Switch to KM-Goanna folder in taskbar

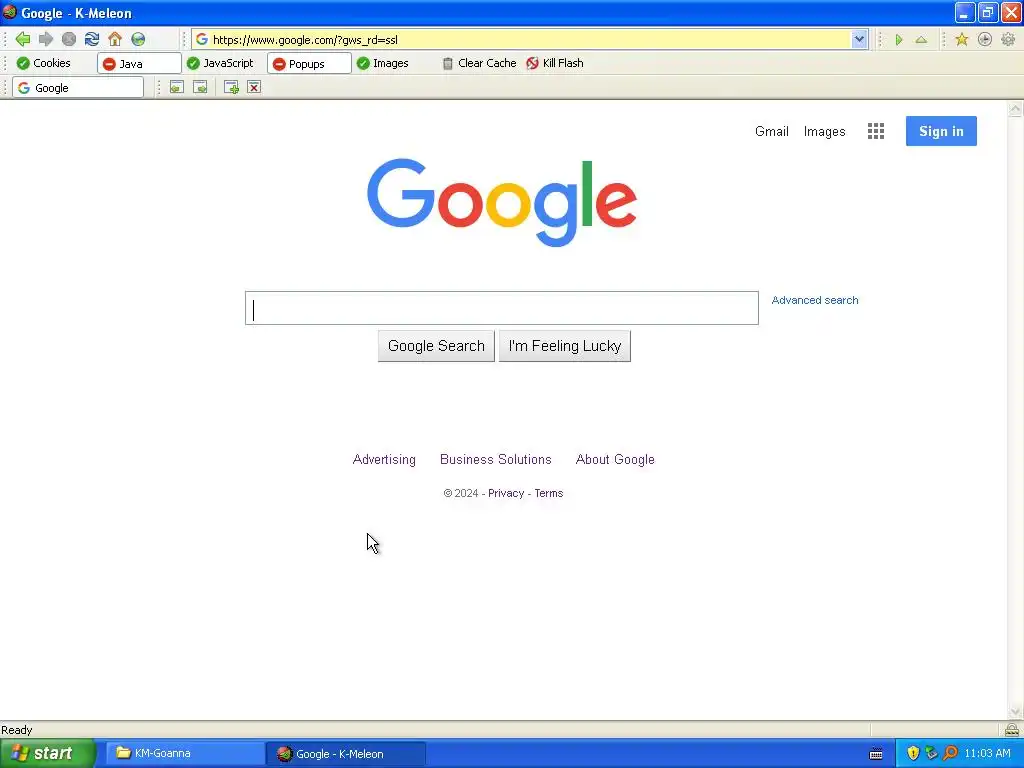pyautogui.click(x=185, y=754)
